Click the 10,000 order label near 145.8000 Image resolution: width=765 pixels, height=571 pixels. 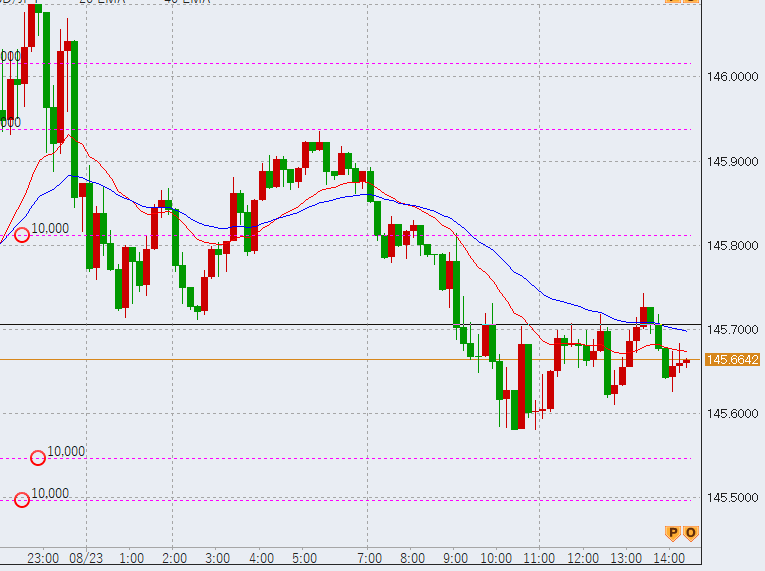coord(50,228)
